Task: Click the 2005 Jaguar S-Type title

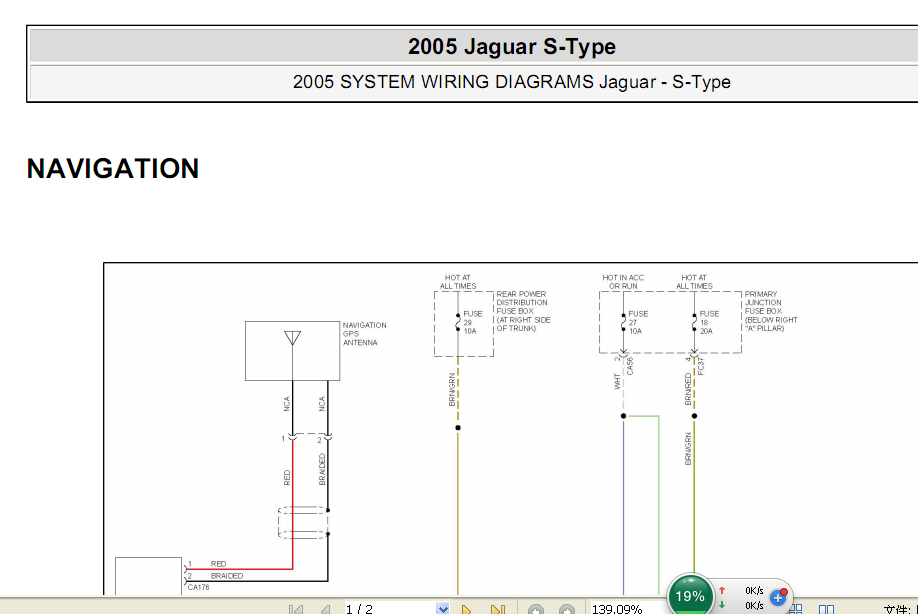Action: [512, 46]
